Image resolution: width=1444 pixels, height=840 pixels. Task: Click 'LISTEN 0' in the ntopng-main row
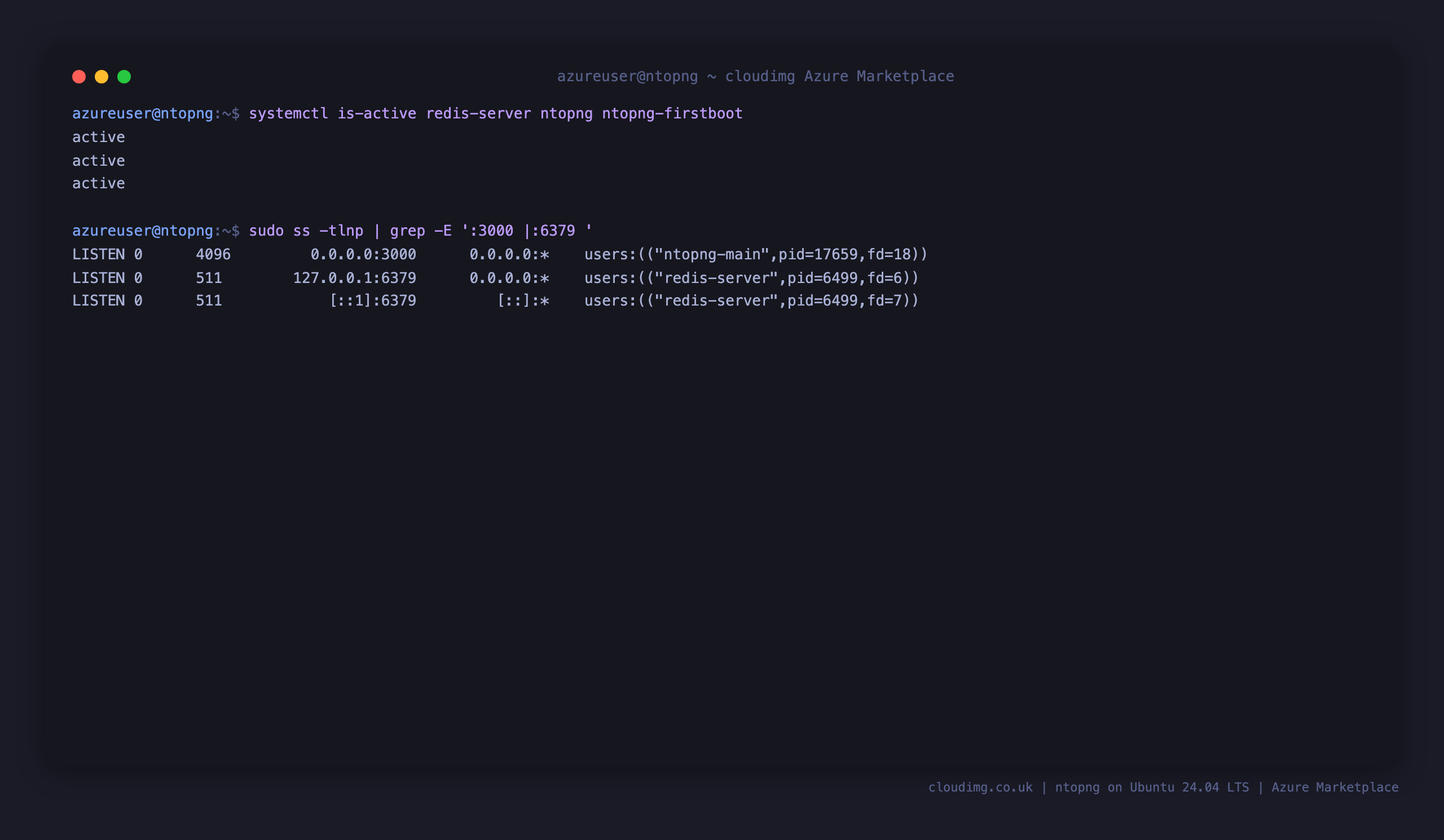(x=107, y=254)
